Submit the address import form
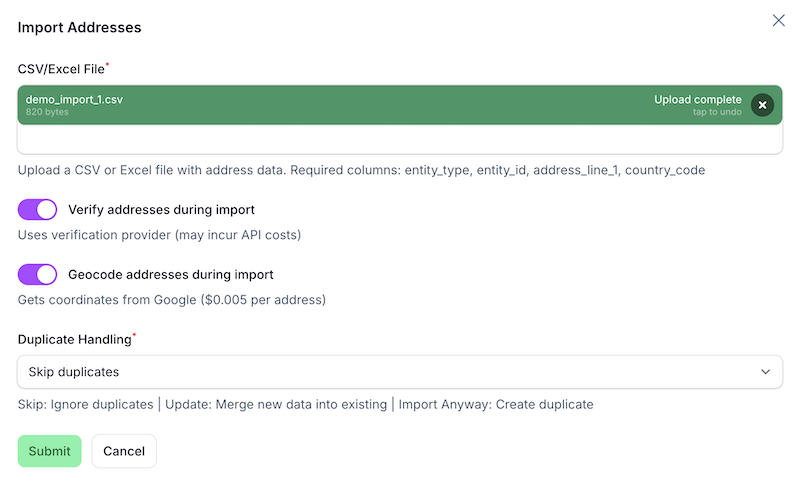This screenshot has width=800, height=484. (49, 451)
